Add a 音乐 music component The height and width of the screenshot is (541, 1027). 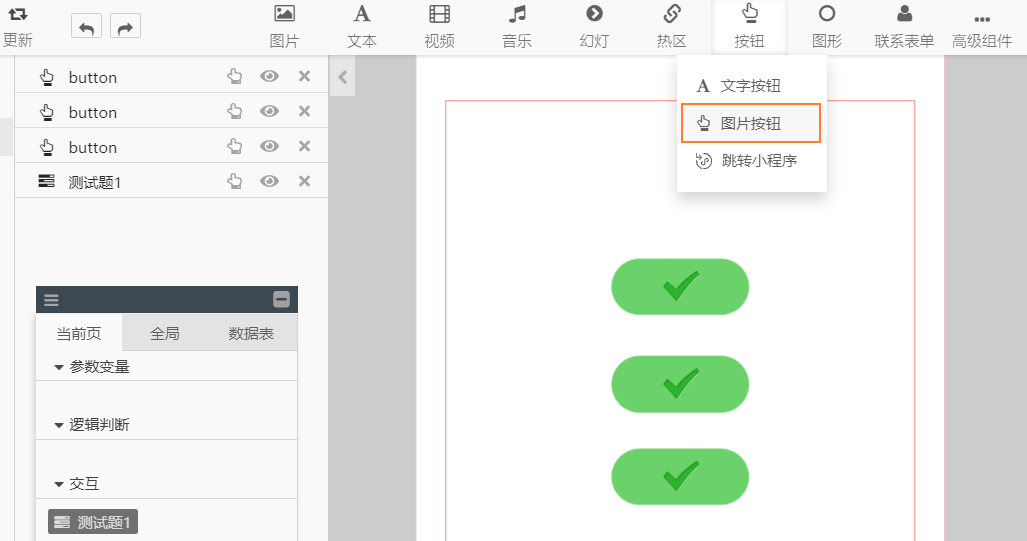[517, 27]
